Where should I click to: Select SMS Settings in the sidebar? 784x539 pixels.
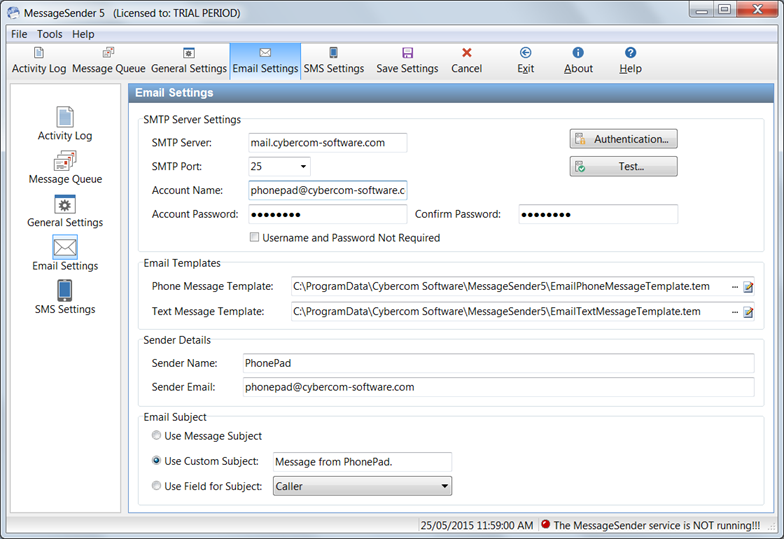65,298
